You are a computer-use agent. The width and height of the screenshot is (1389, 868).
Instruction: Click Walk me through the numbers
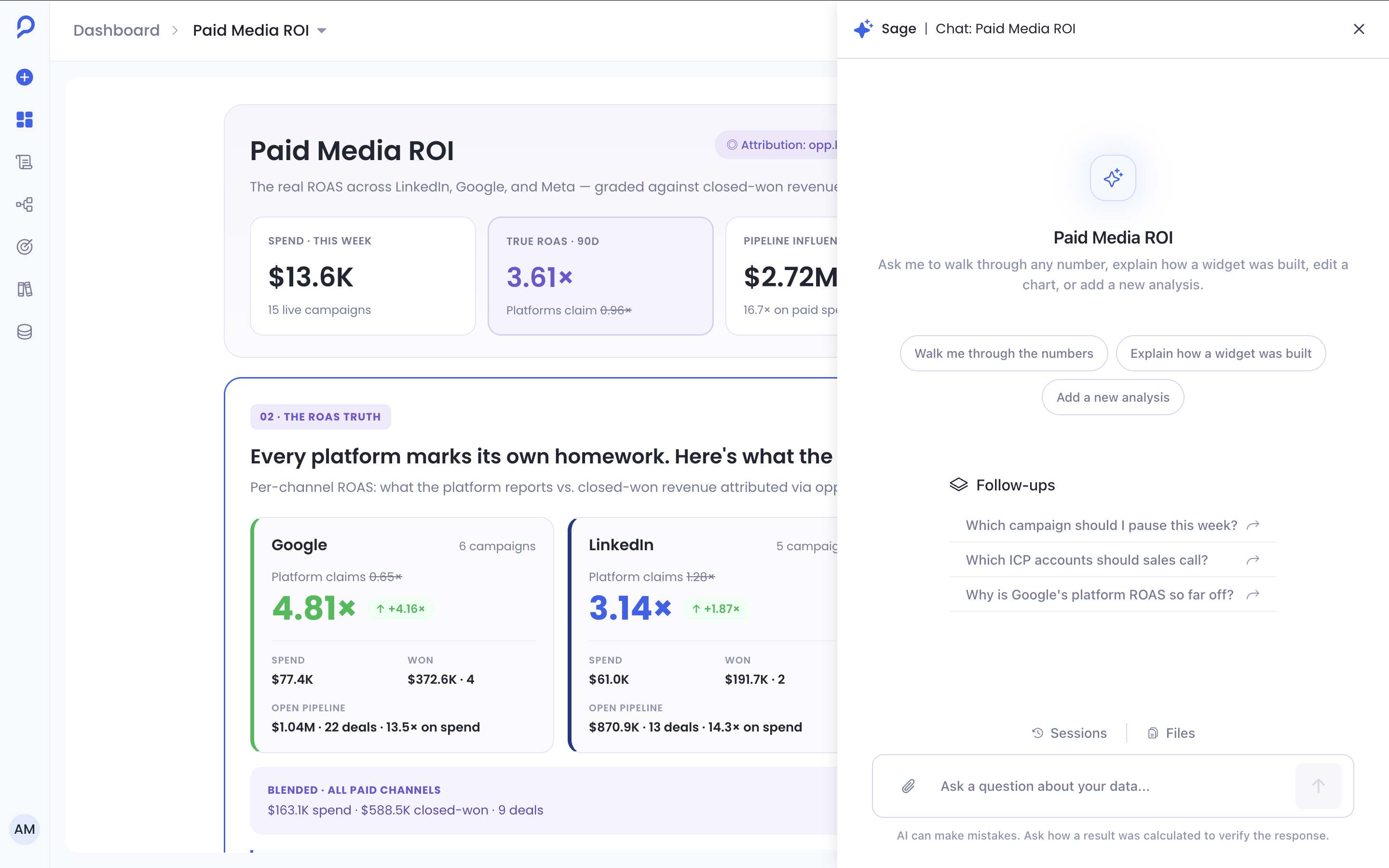tap(1003, 353)
